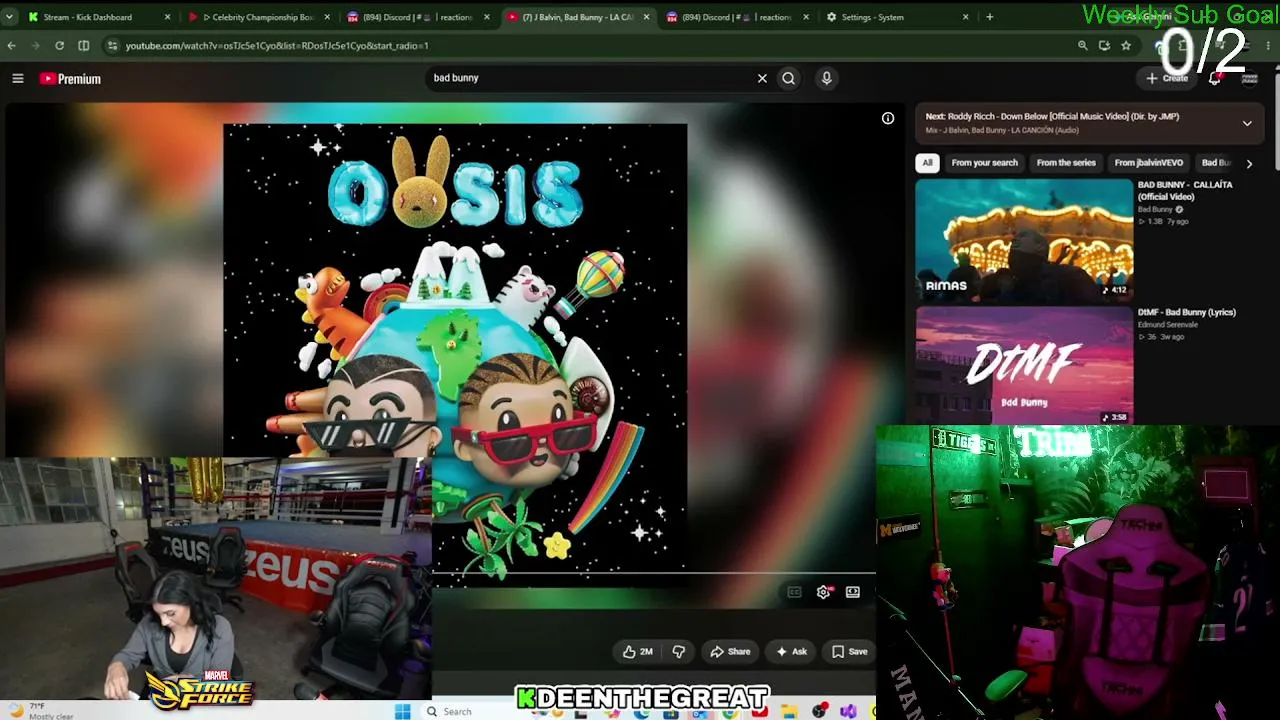The width and height of the screenshot is (1280, 720).
Task: Switch the player to theater mode
Action: pyautogui.click(x=853, y=592)
